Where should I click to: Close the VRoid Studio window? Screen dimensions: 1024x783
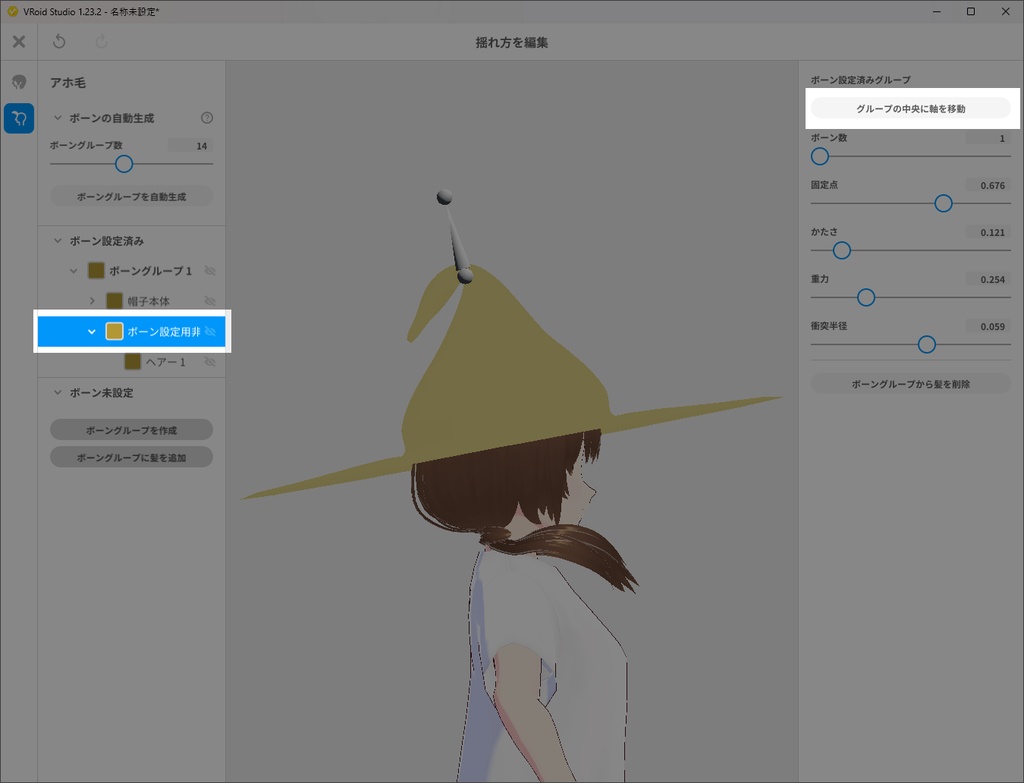point(1006,11)
